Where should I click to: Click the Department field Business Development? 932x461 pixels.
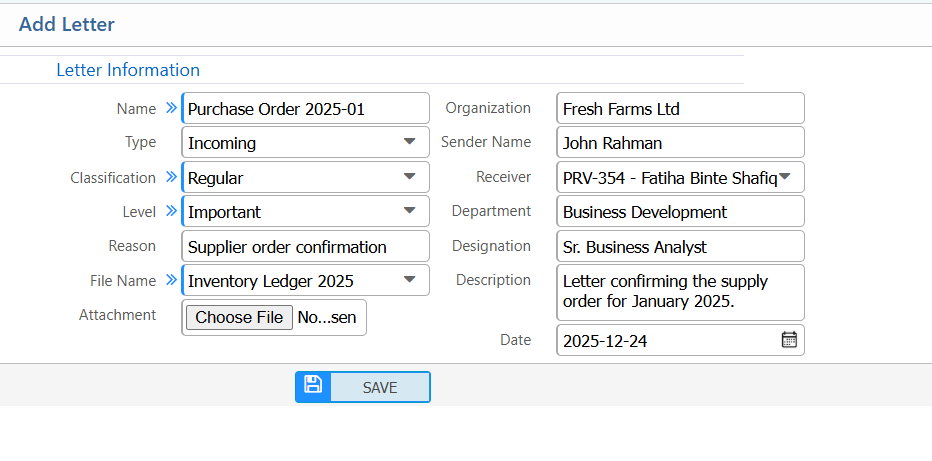click(679, 212)
